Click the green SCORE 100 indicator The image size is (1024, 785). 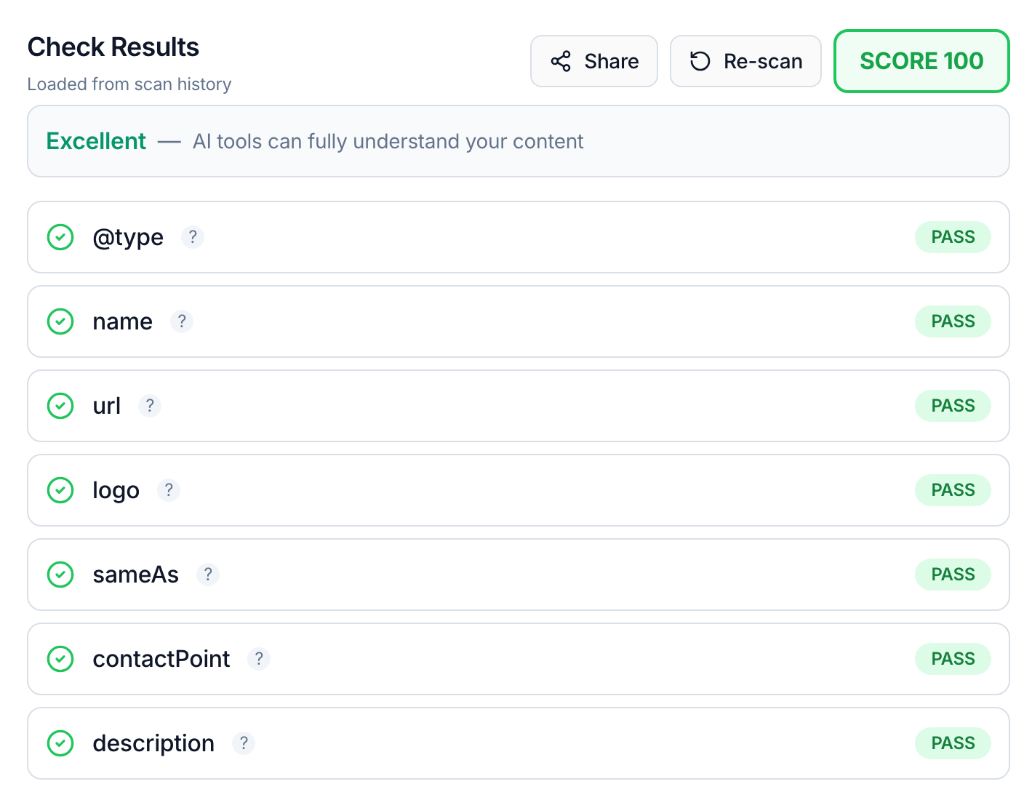tap(920, 60)
